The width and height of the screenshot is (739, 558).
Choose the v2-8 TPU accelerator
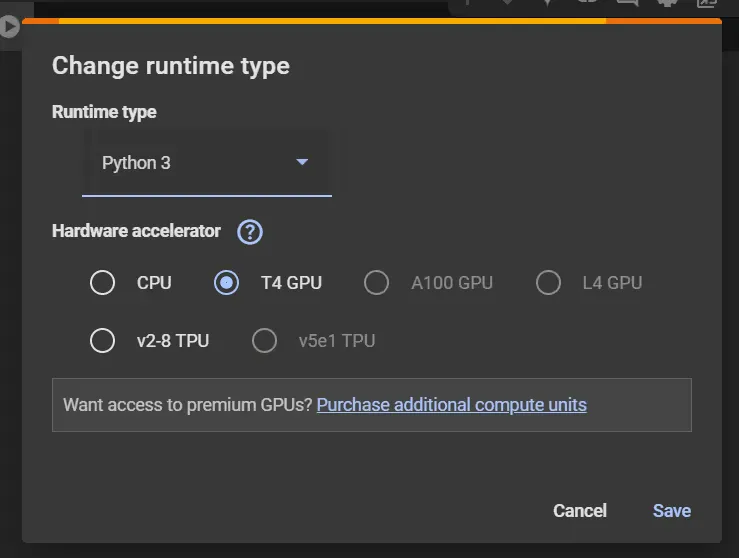click(x=102, y=341)
